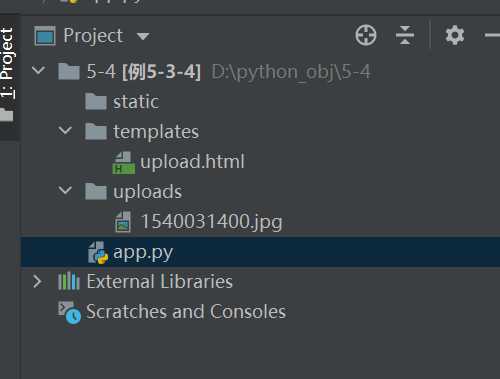
Task: Collapse the templates folder chevron
Action: 65,130
